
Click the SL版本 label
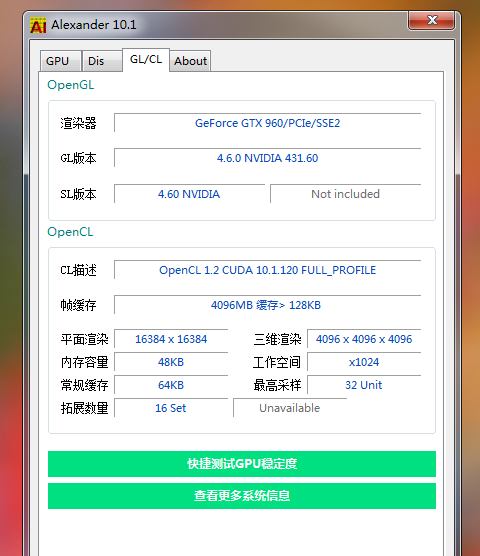pyautogui.click(x=78, y=194)
